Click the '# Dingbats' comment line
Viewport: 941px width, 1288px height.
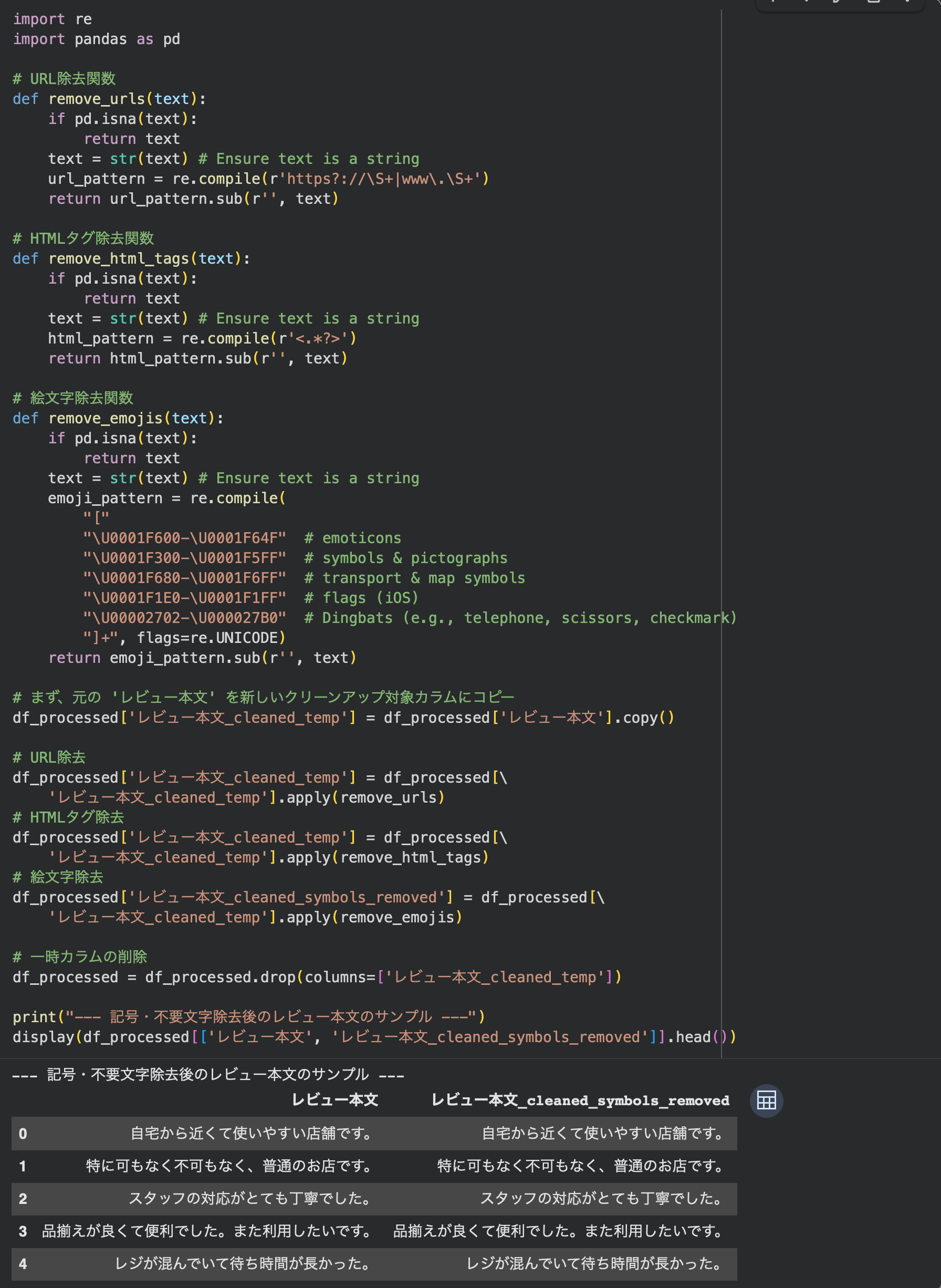pyautogui.click(x=520, y=618)
